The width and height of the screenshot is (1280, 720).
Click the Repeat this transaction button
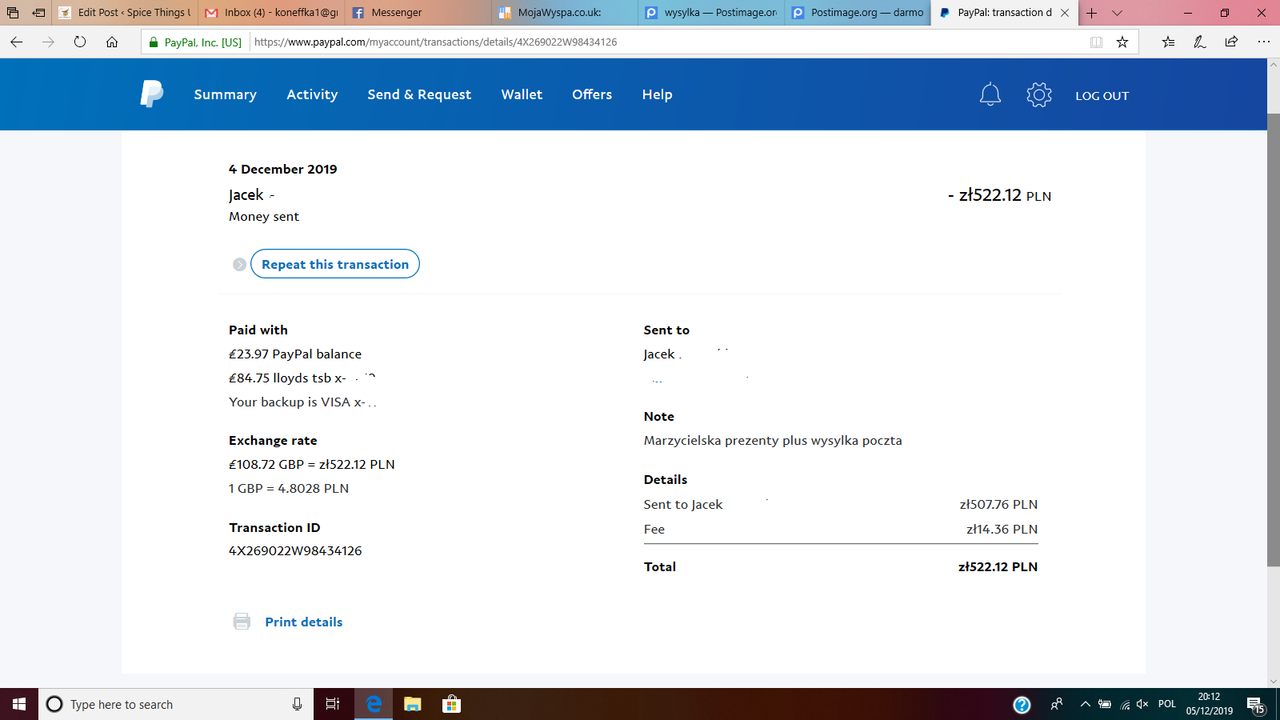pos(335,264)
